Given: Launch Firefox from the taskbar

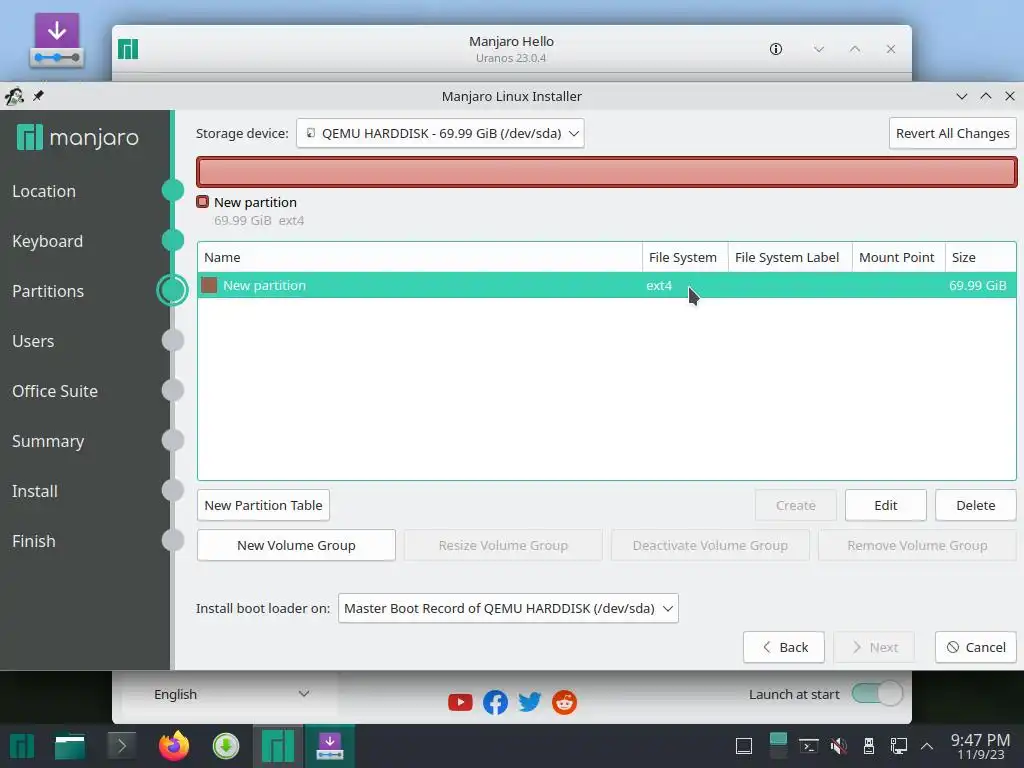Looking at the screenshot, I should (174, 746).
